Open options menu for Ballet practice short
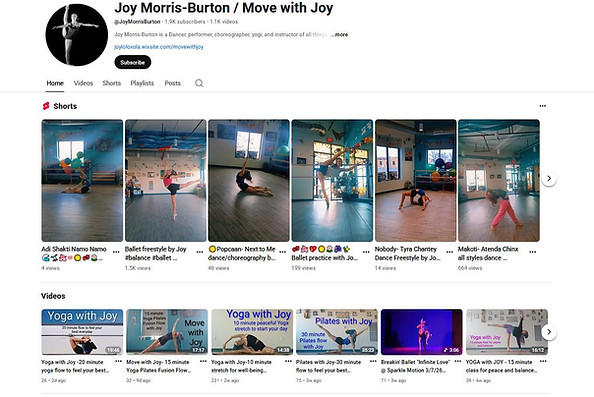 click(x=366, y=252)
